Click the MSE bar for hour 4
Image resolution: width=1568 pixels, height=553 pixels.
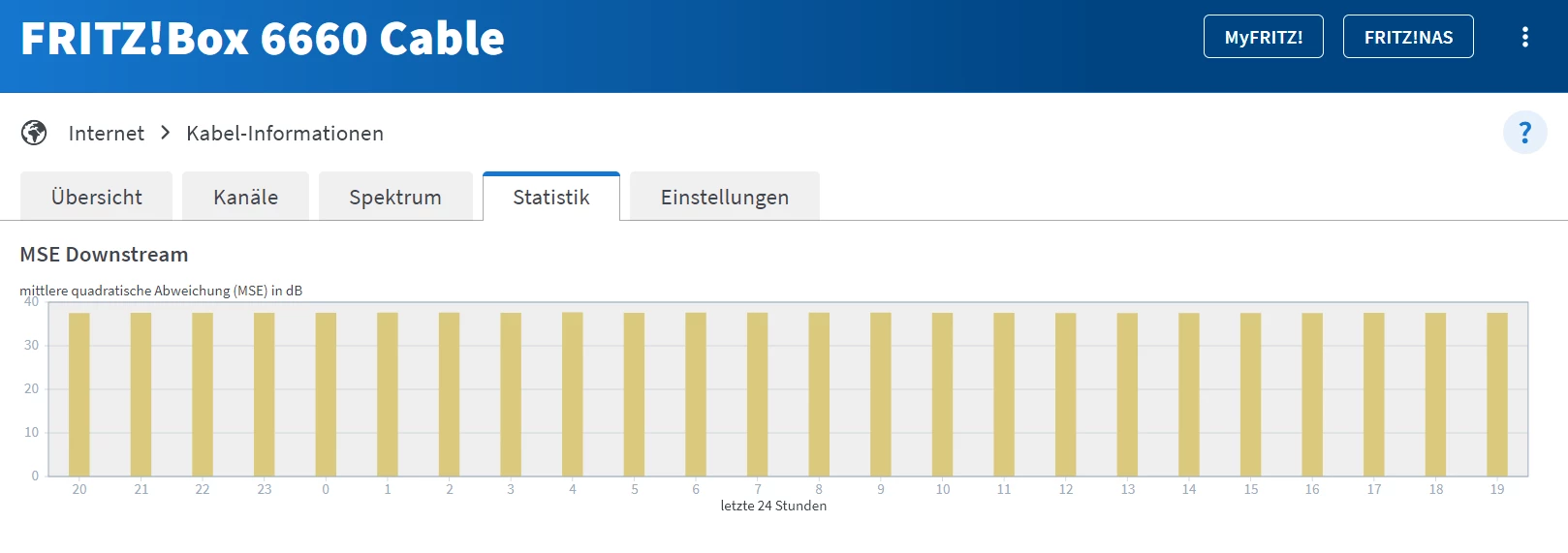click(x=573, y=394)
